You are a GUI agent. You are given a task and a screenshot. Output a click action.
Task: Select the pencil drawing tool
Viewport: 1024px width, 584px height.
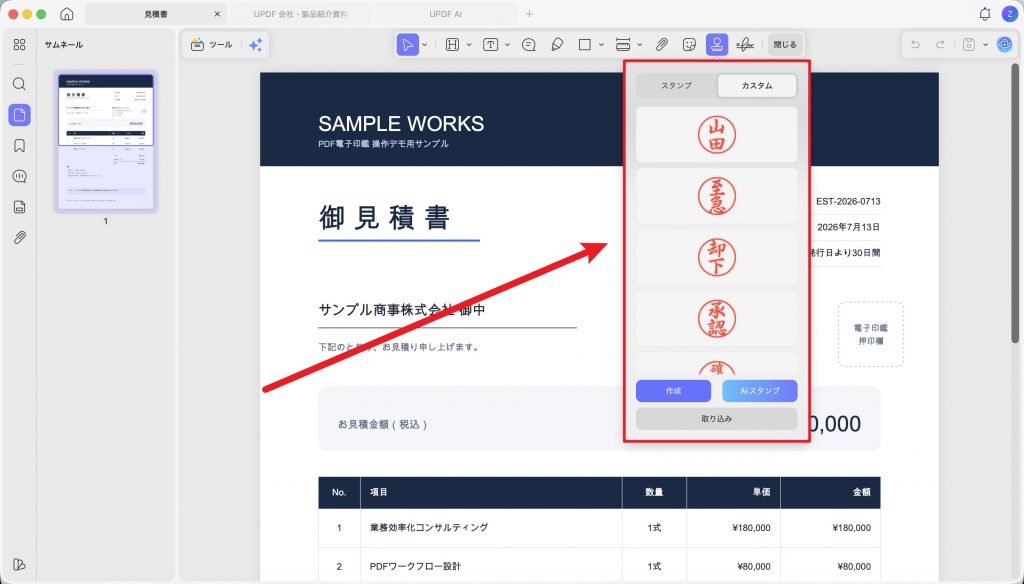tap(557, 44)
